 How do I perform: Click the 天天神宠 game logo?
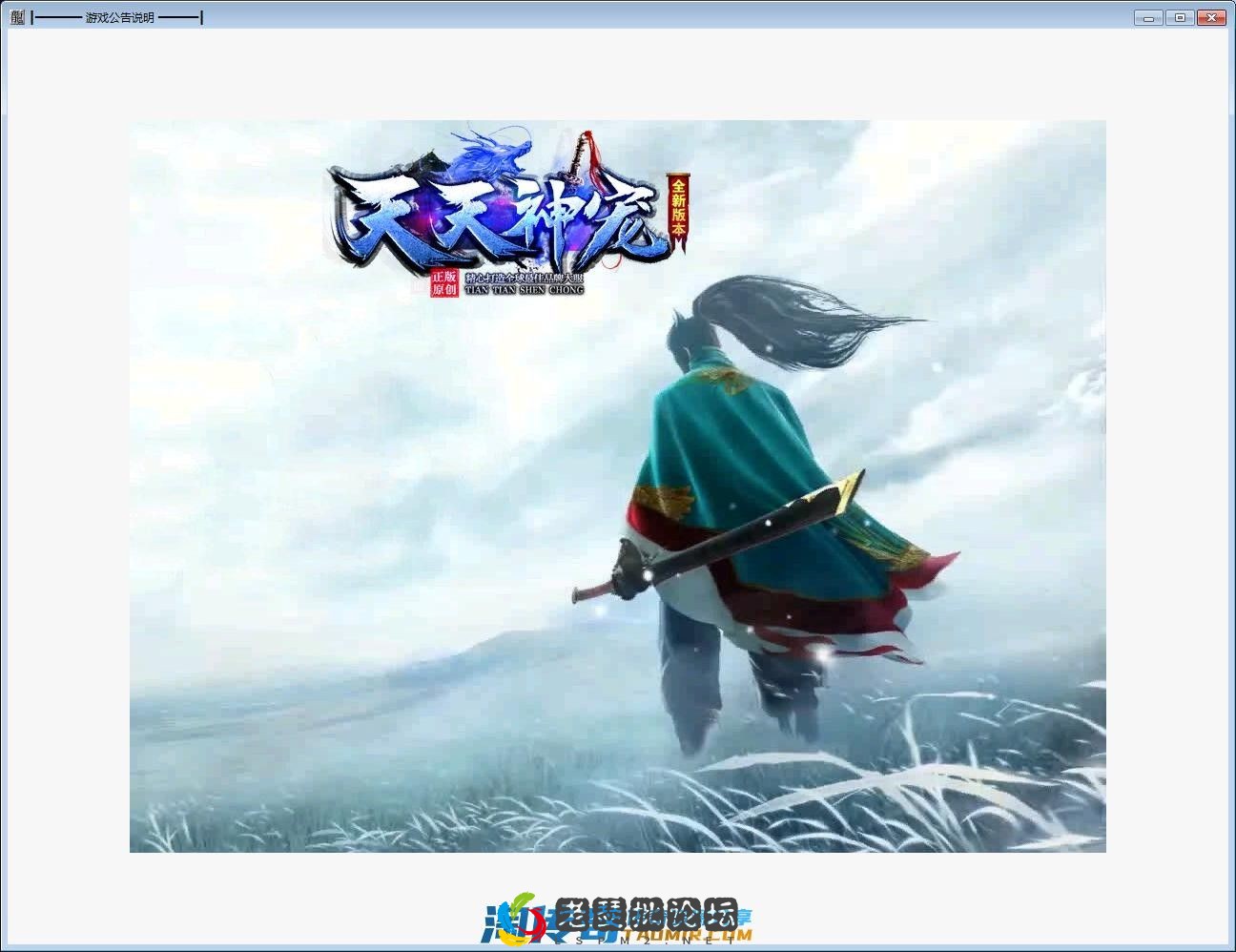510,212
